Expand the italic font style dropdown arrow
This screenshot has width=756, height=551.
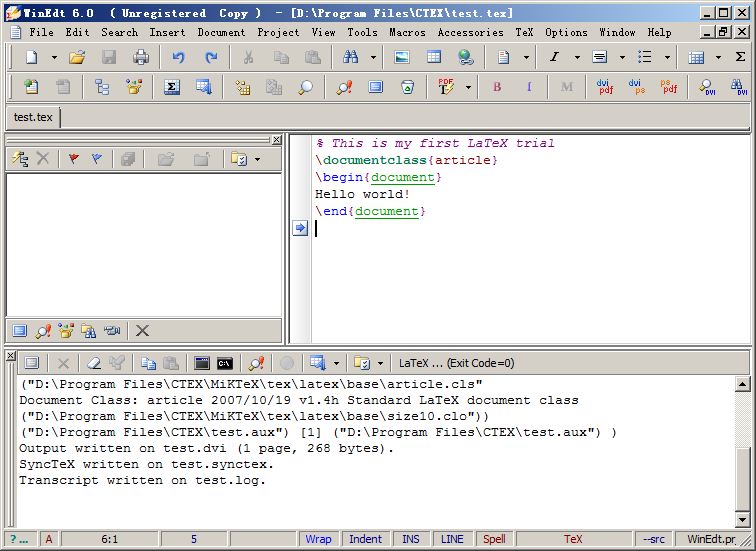[577, 57]
